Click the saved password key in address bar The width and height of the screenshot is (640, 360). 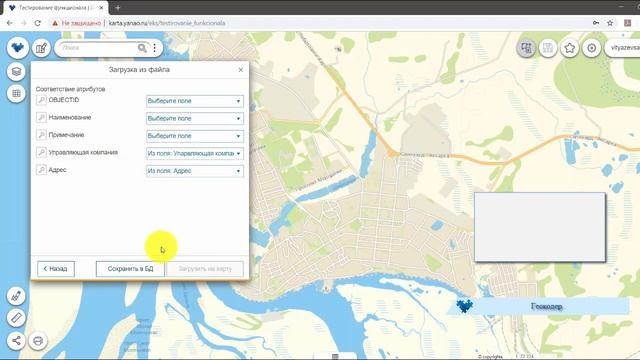[x=596, y=23]
